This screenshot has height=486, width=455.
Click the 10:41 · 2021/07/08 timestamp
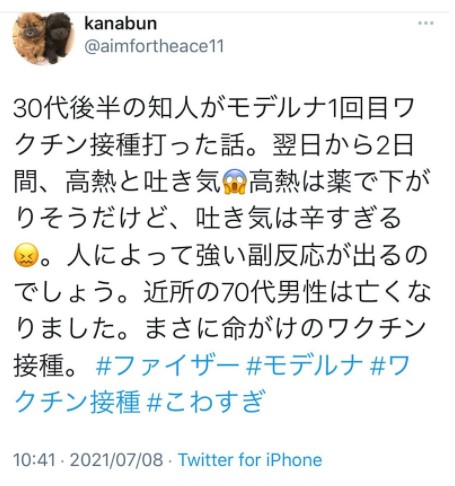[88, 460]
